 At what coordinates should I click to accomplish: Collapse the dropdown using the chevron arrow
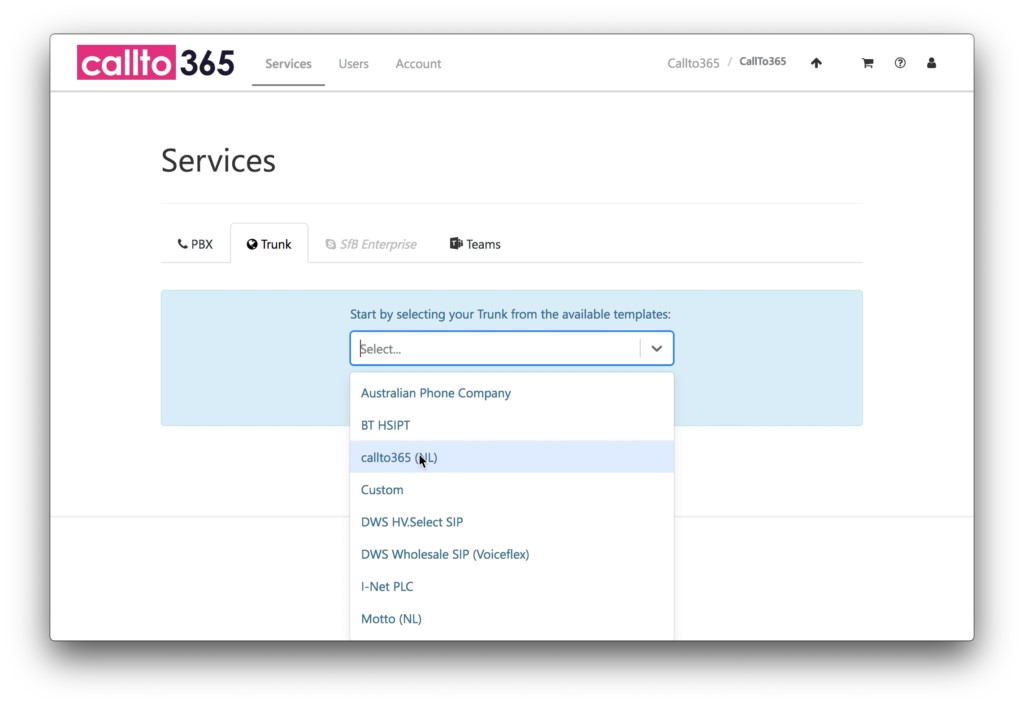656,348
